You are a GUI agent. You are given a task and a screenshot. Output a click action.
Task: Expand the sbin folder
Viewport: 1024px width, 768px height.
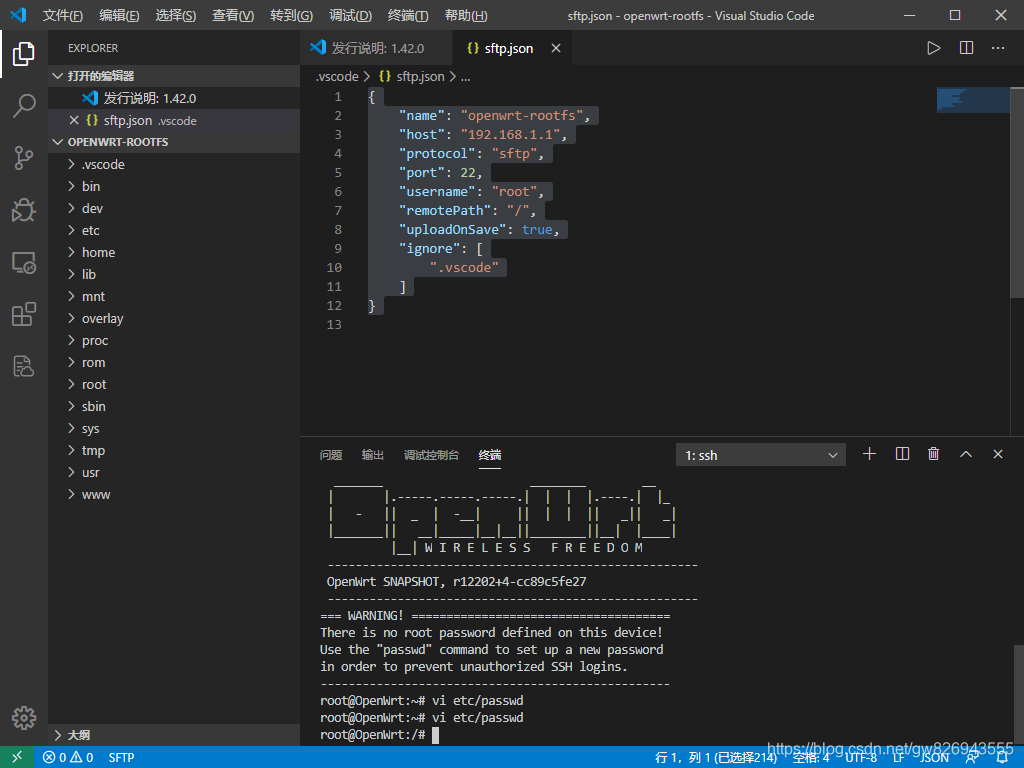click(174, 406)
